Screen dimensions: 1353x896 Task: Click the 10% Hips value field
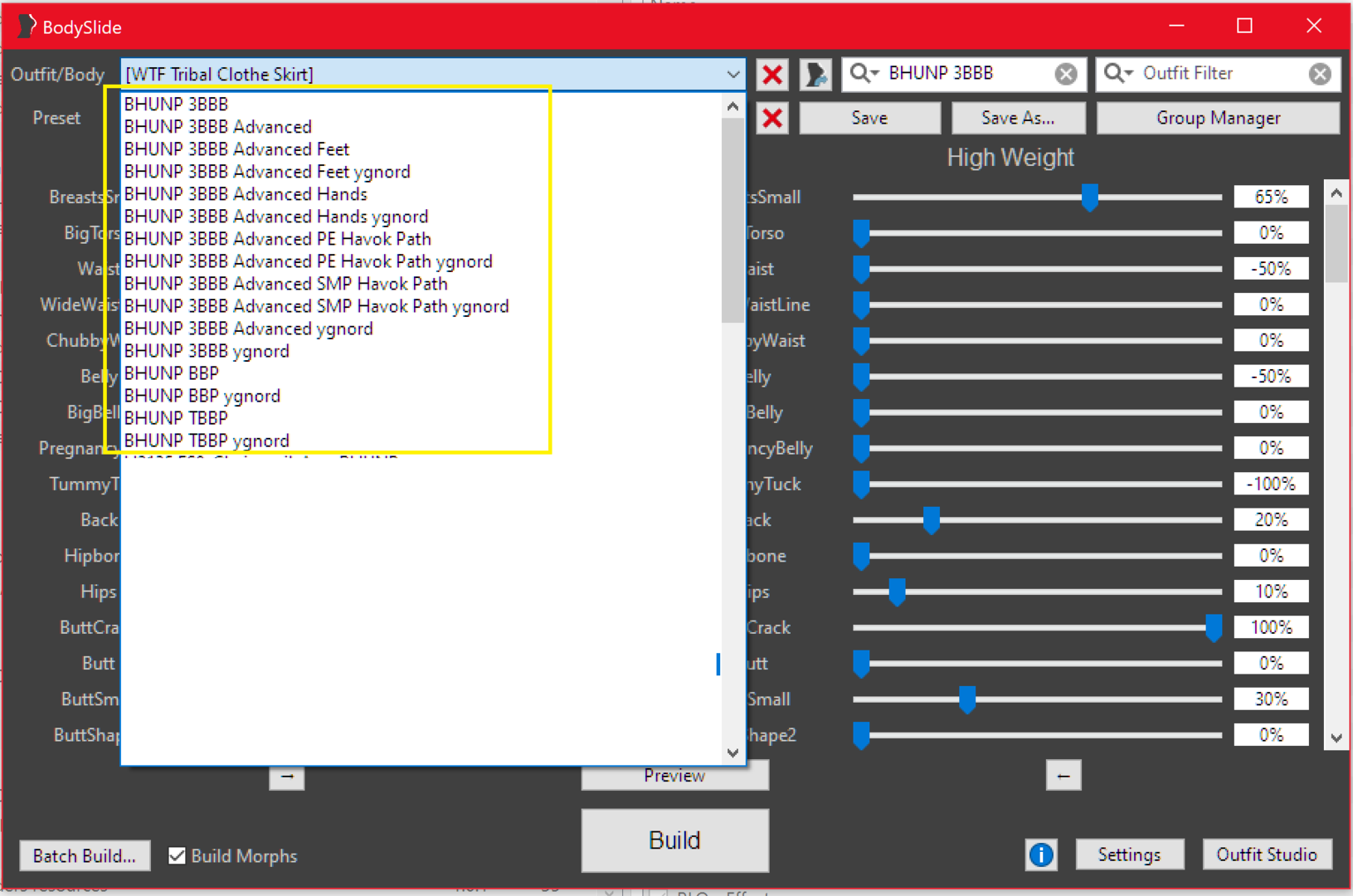click(1271, 592)
